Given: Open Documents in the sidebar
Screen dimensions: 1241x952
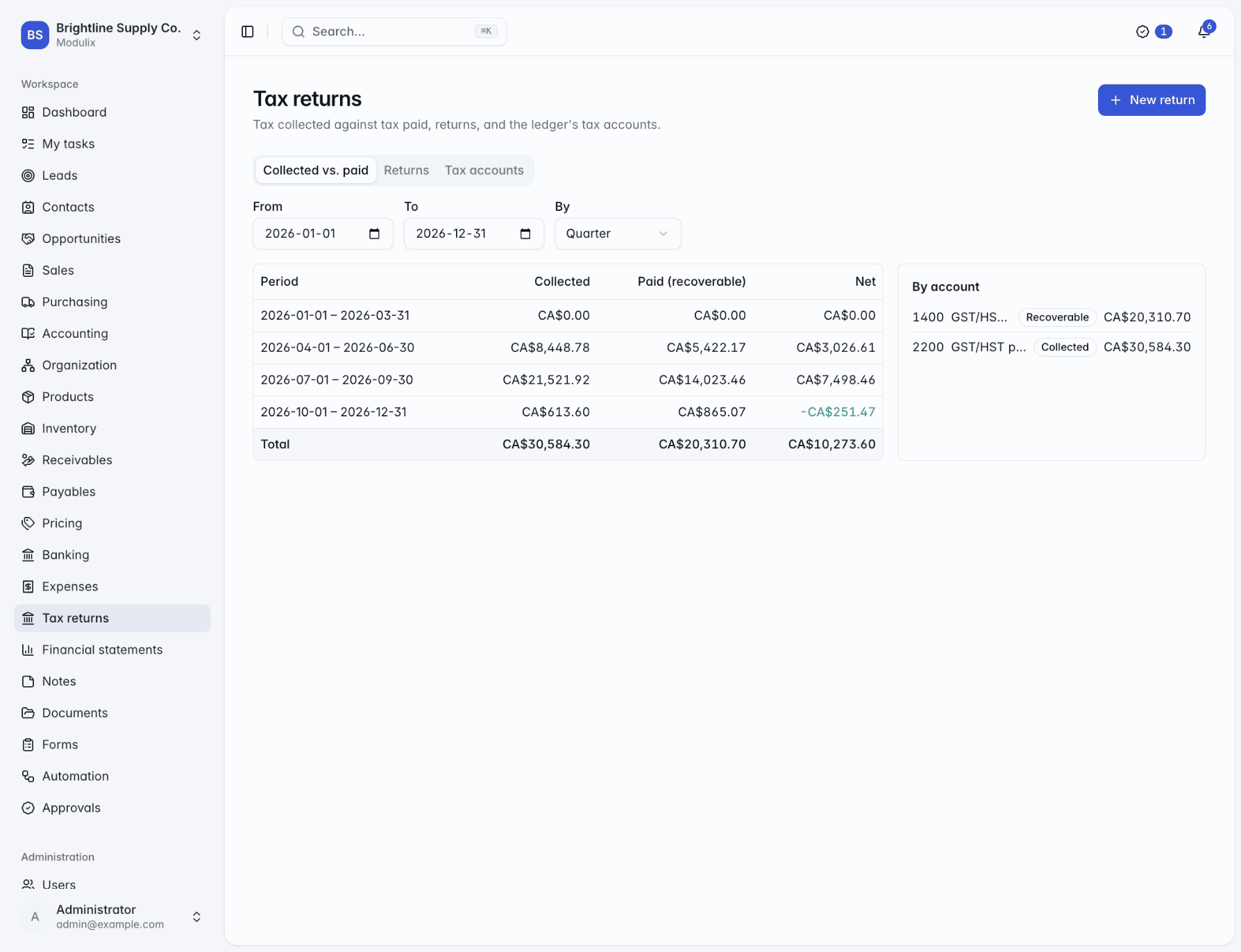Looking at the screenshot, I should click(x=112, y=713).
